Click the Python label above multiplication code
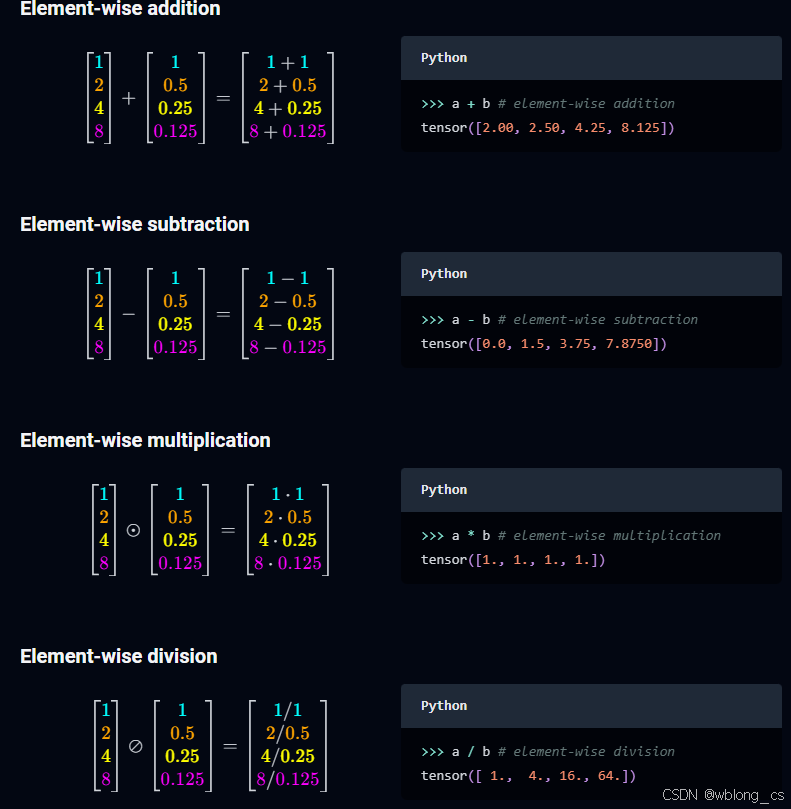 tap(444, 490)
